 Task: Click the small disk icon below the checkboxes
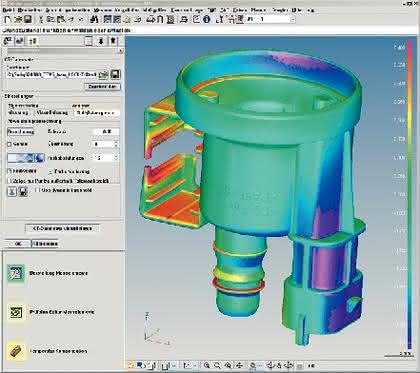pos(23,192)
